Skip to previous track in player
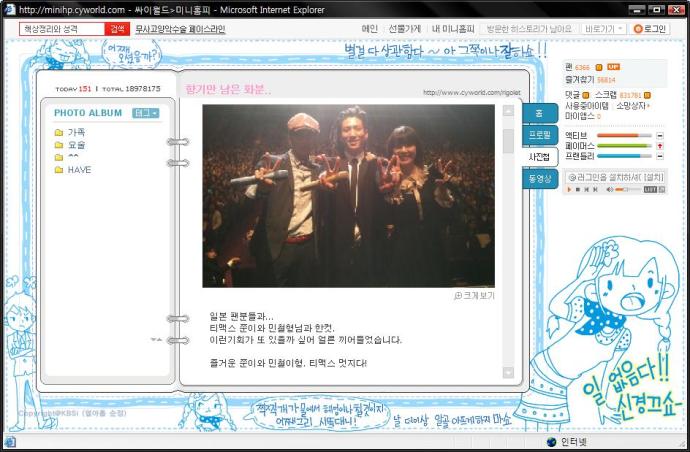Screen dimensions: 690x452 [x=587, y=189]
